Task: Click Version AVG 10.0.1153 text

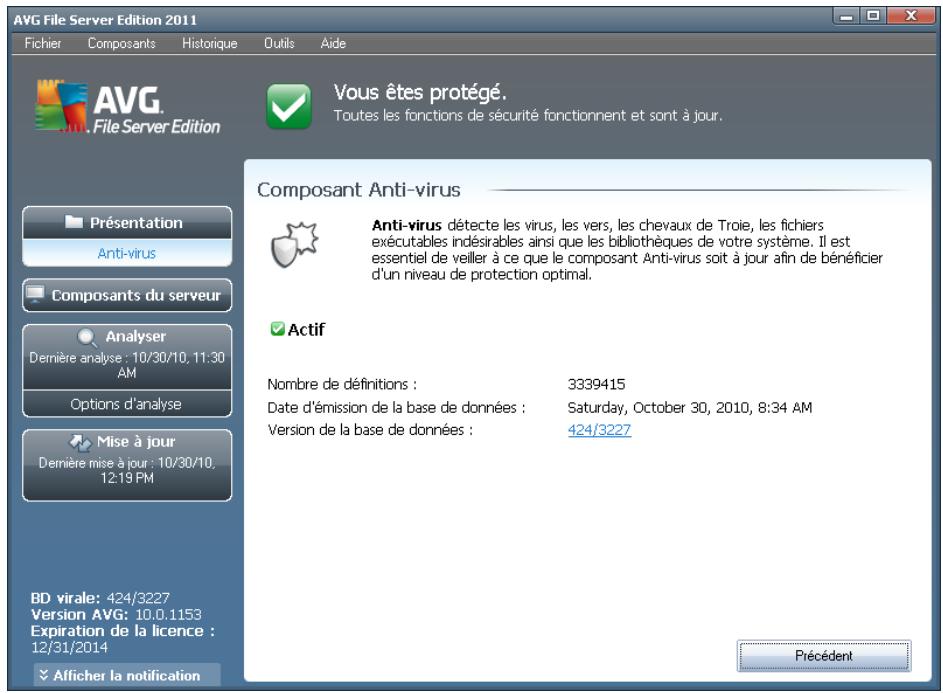Action: click(116, 615)
